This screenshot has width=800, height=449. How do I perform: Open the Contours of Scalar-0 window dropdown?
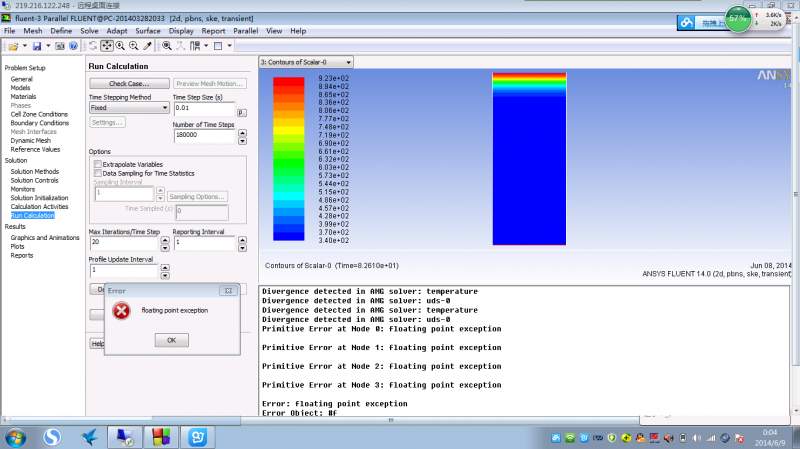click(306, 62)
